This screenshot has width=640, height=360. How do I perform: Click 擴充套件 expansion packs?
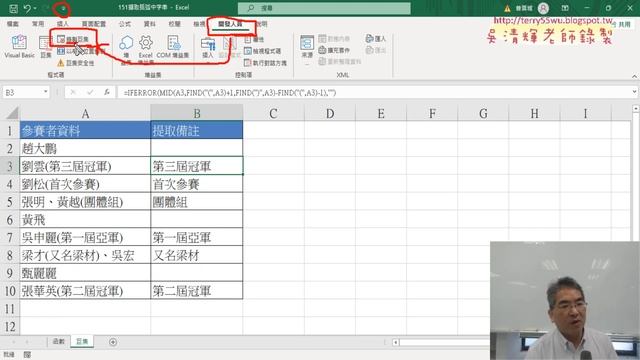click(334, 50)
